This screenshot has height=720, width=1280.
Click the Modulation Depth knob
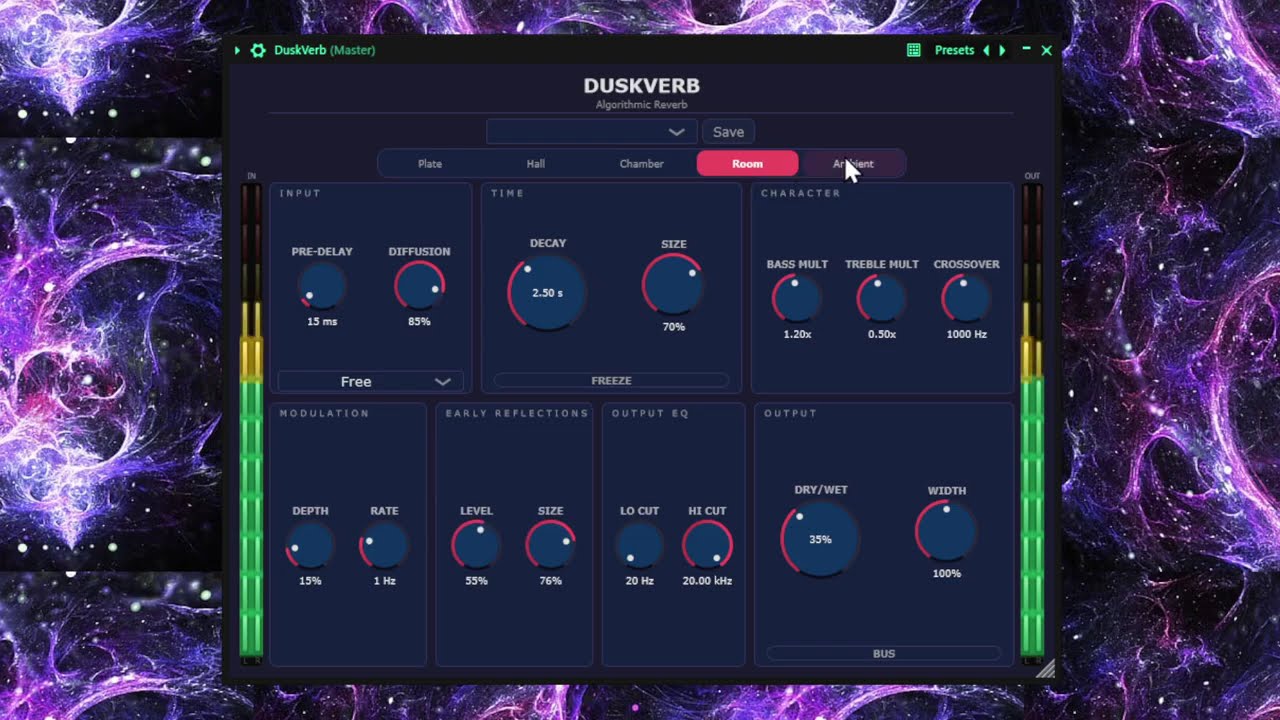[x=310, y=546]
